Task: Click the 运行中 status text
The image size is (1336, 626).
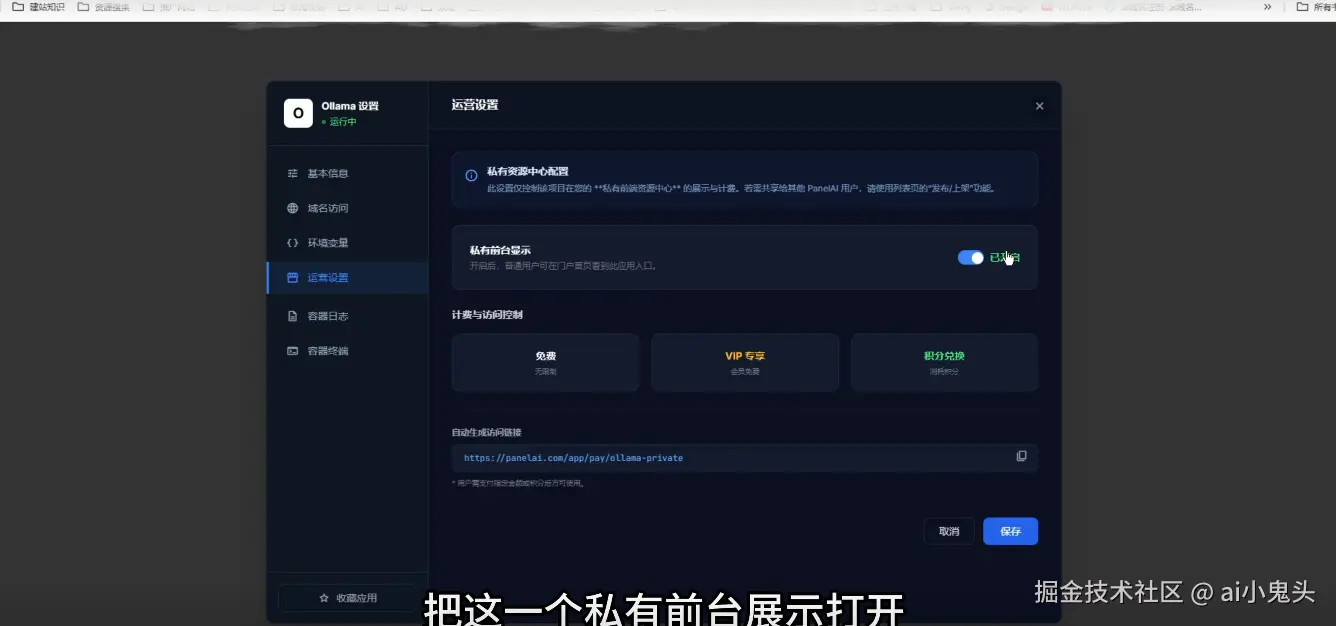Action: point(342,122)
